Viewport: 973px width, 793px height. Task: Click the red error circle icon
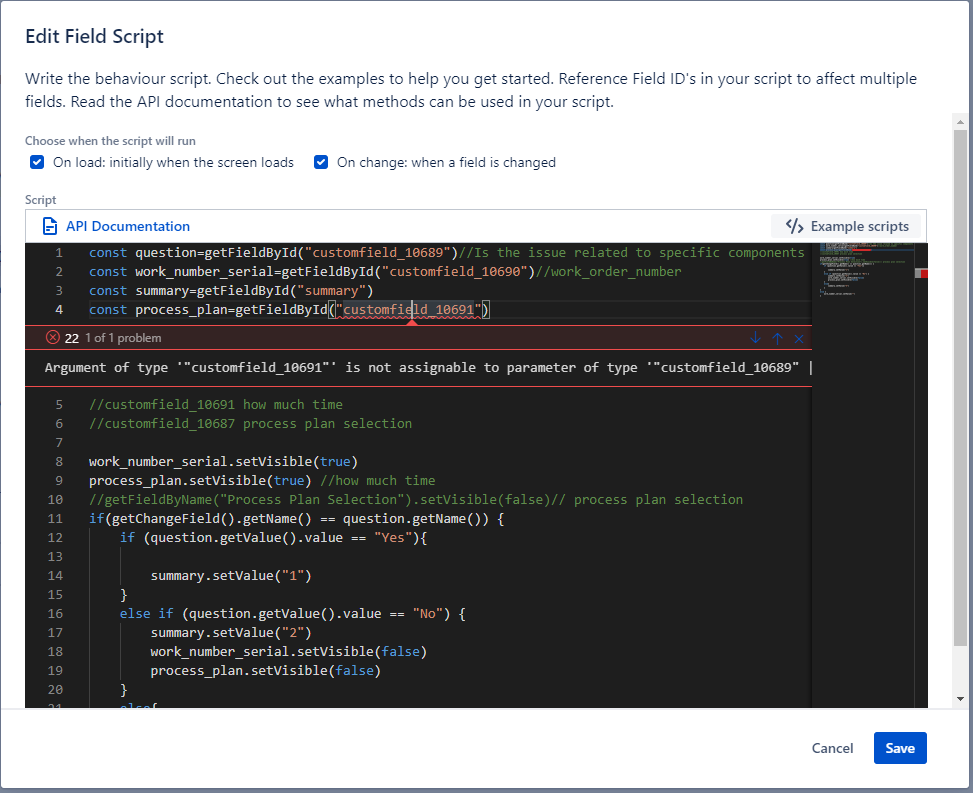coord(53,338)
